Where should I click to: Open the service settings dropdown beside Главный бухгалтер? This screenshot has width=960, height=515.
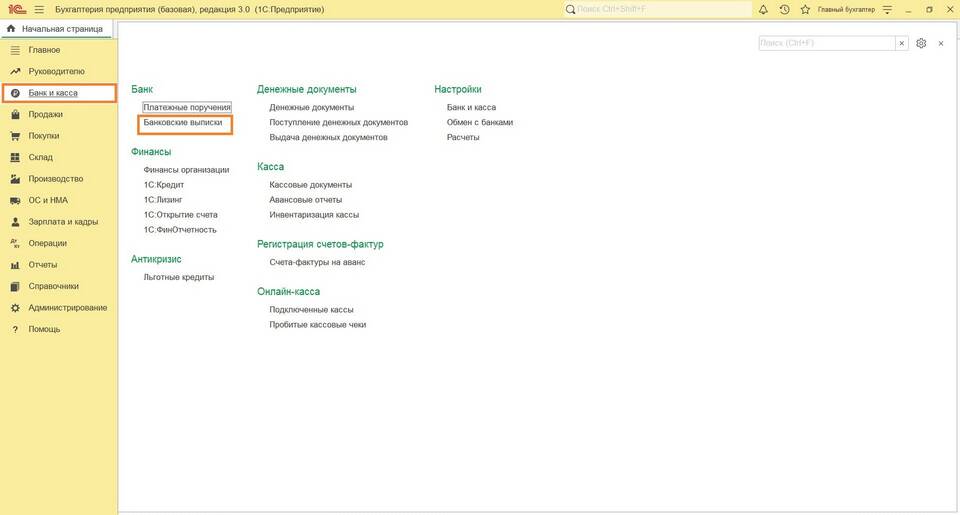(x=887, y=9)
